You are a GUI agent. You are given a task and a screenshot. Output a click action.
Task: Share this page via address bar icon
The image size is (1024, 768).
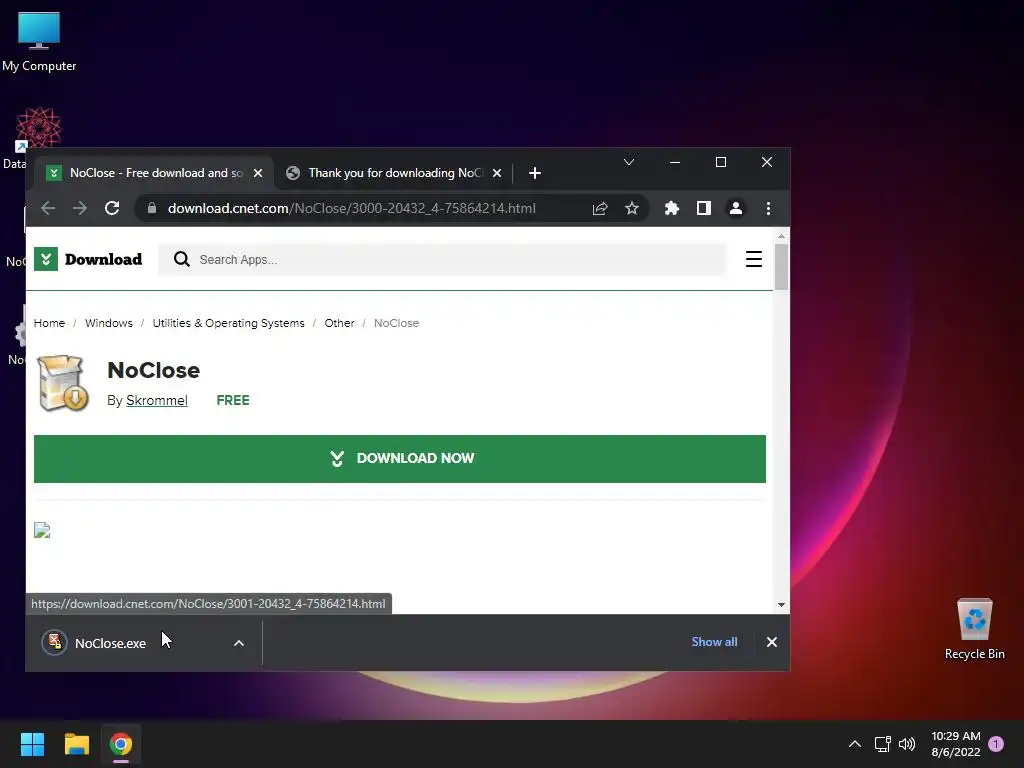pos(600,208)
